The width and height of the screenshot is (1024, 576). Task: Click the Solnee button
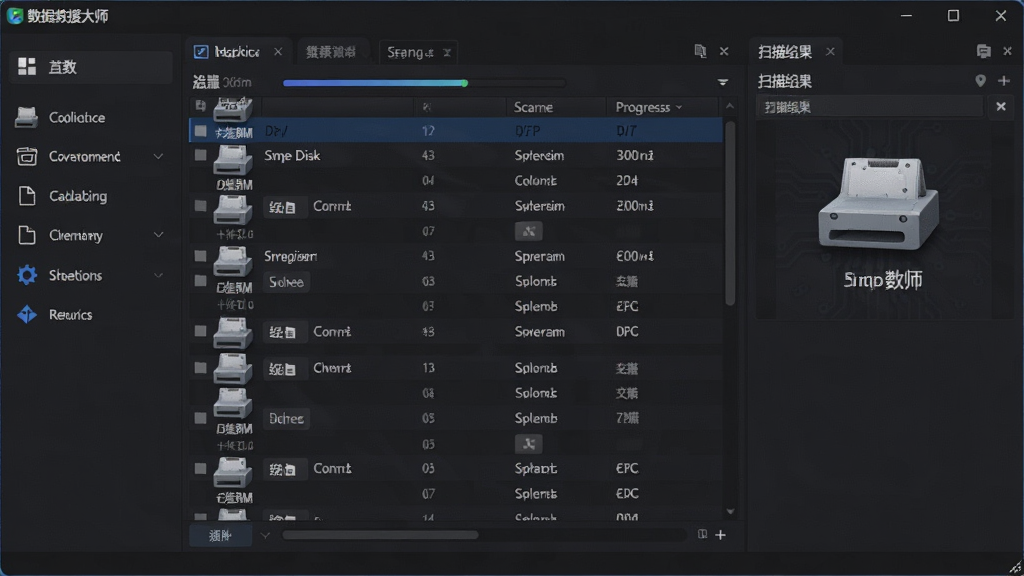click(x=286, y=282)
